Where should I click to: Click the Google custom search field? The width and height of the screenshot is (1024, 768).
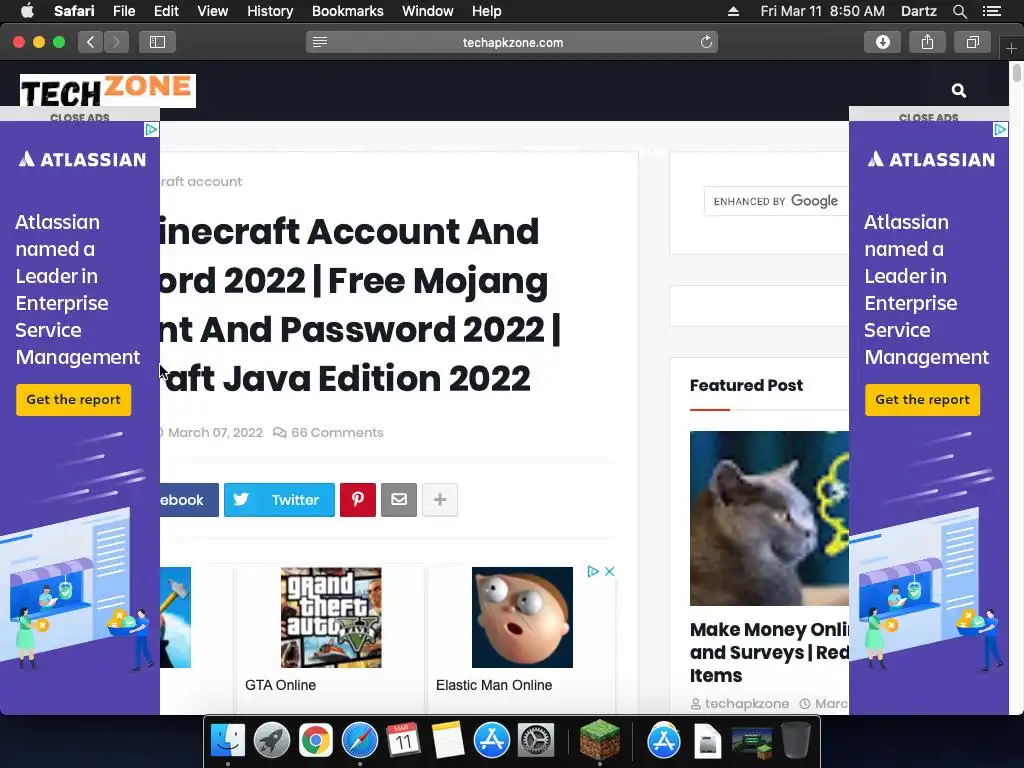[776, 201]
